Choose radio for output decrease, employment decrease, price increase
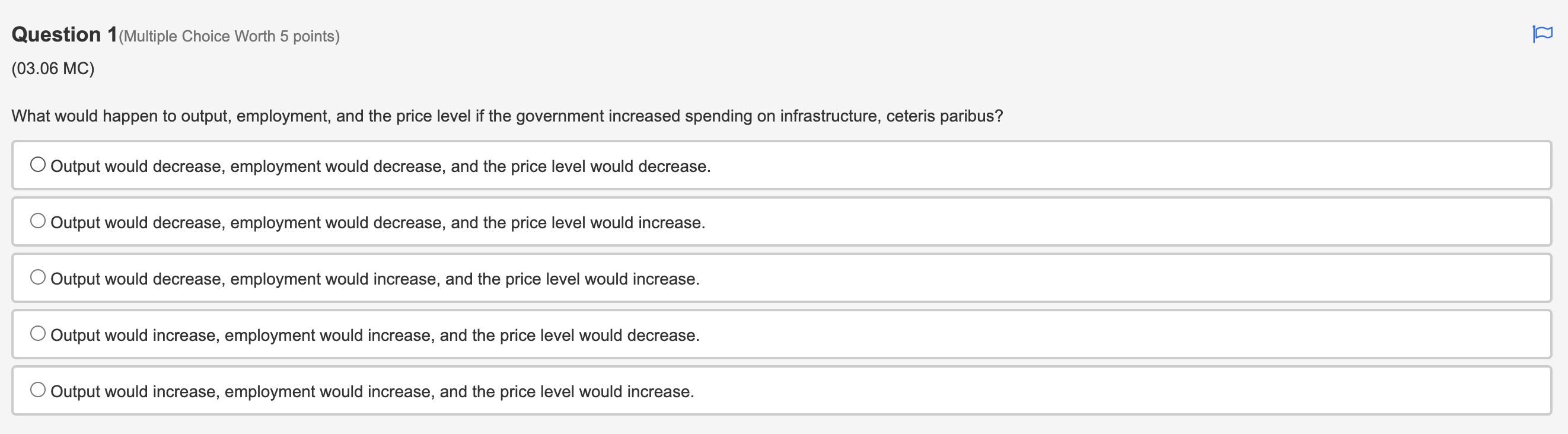The height and width of the screenshot is (434, 1568). pyautogui.click(x=38, y=221)
